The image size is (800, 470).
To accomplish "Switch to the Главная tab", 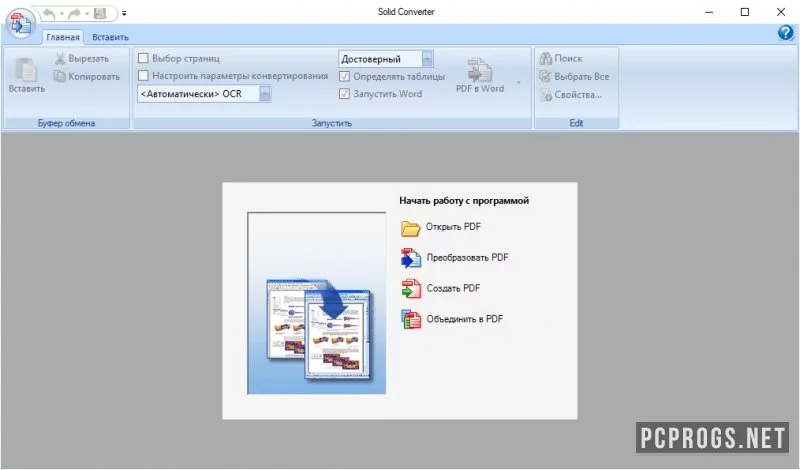I will (x=63, y=37).
